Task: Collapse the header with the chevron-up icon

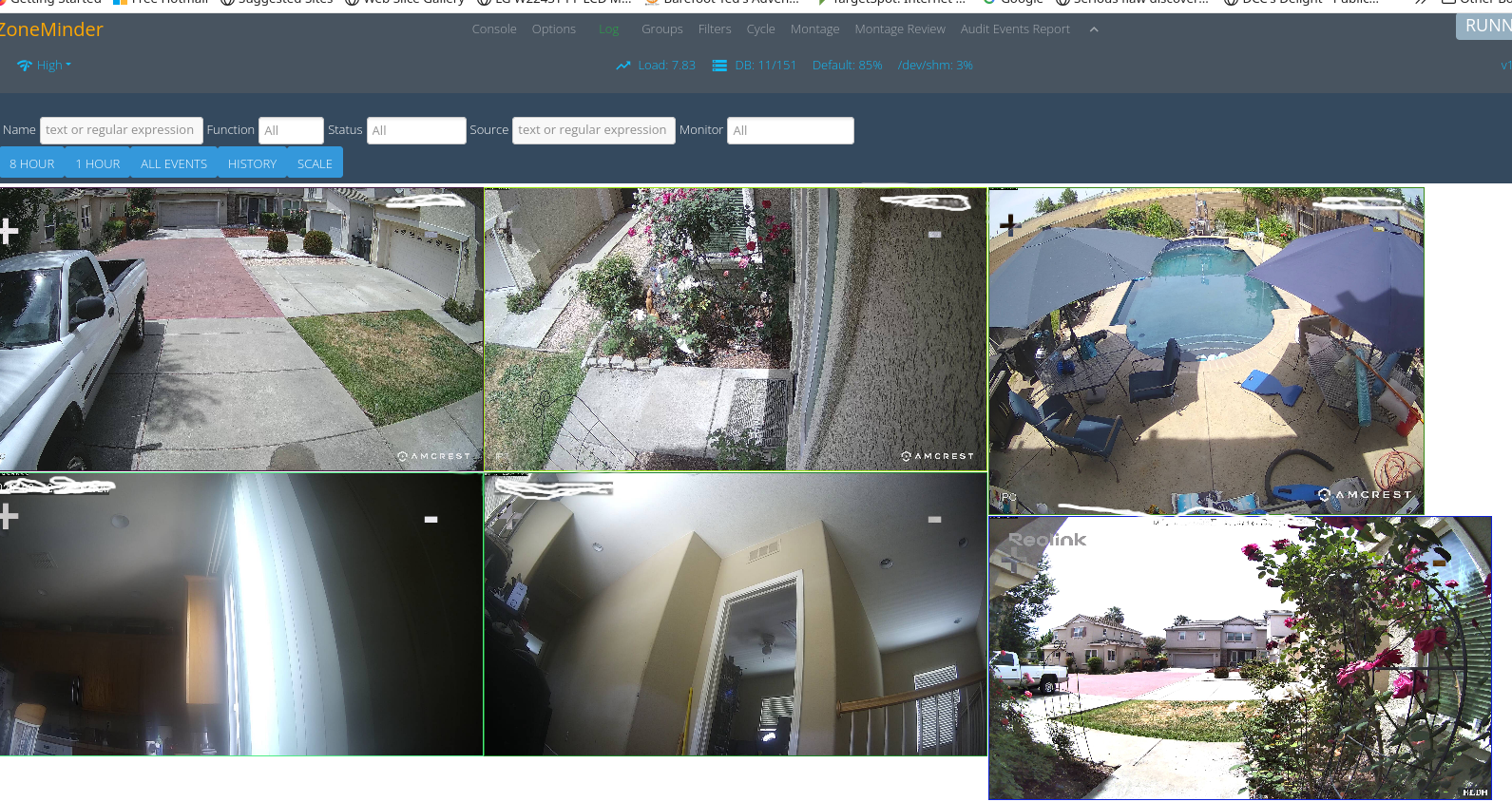Action: click(x=1094, y=29)
